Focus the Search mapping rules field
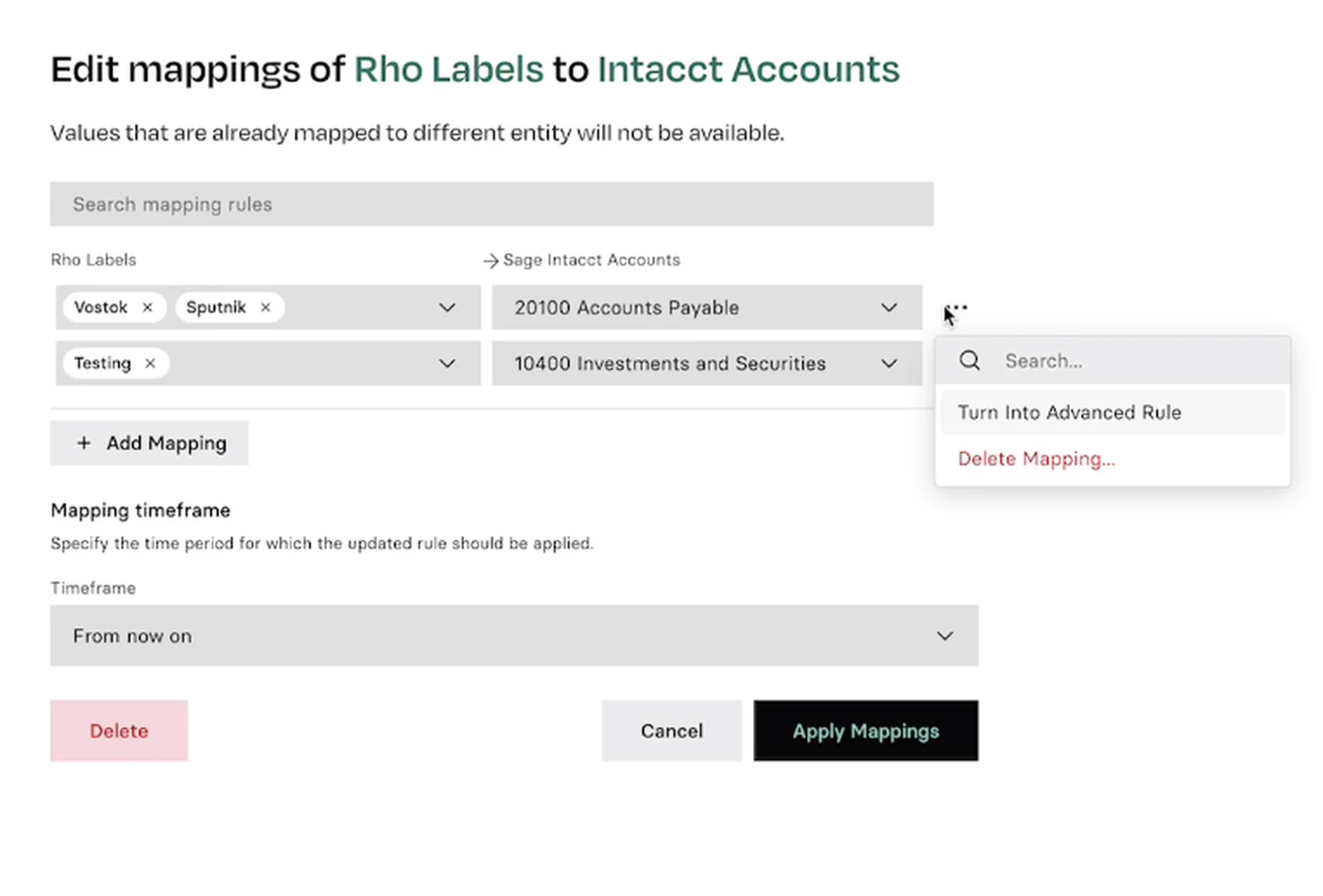This screenshot has height=896, width=1323. coord(491,204)
